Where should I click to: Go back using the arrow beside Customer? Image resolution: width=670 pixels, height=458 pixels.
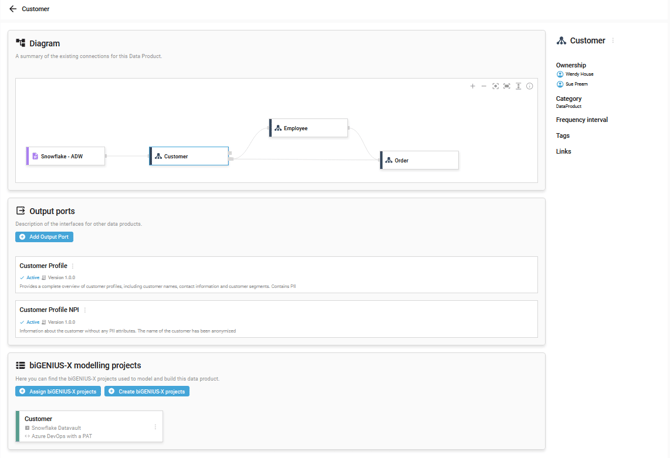(x=13, y=9)
